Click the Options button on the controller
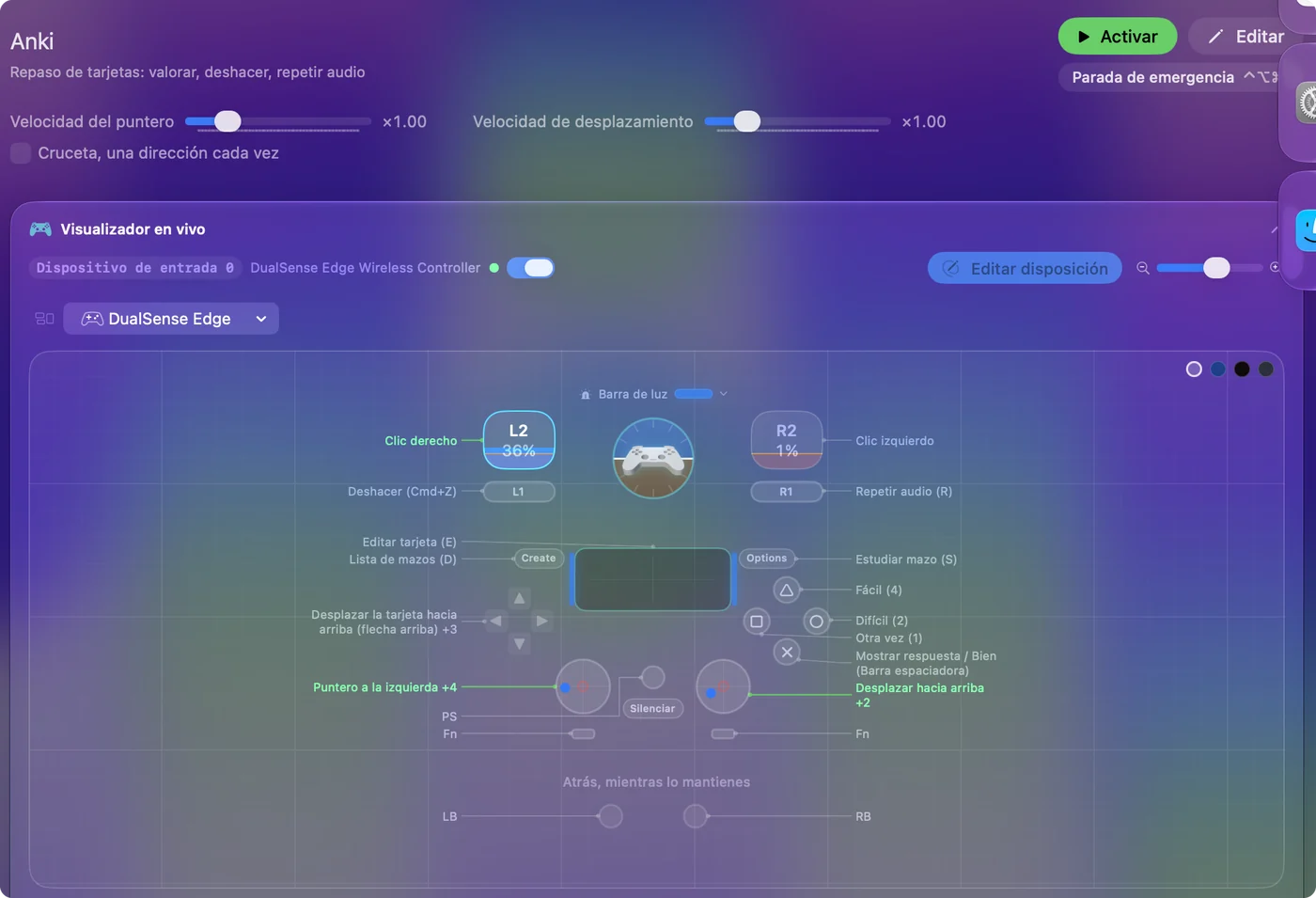The image size is (1316, 898). tap(767, 559)
